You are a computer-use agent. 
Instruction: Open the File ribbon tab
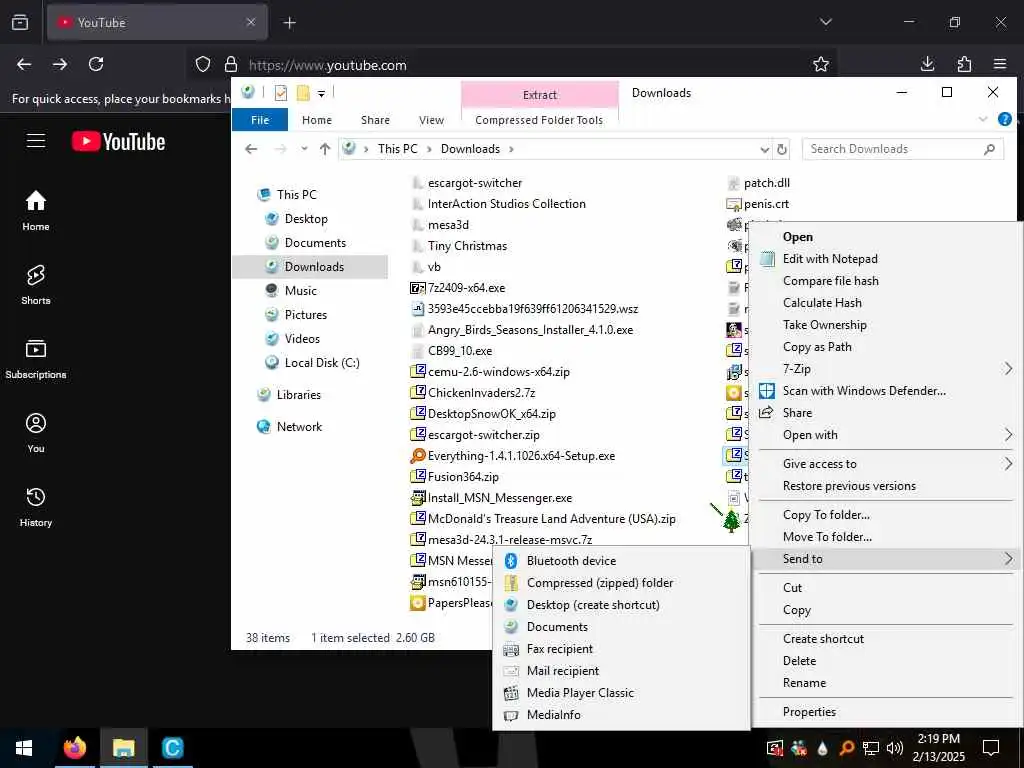tap(260, 120)
